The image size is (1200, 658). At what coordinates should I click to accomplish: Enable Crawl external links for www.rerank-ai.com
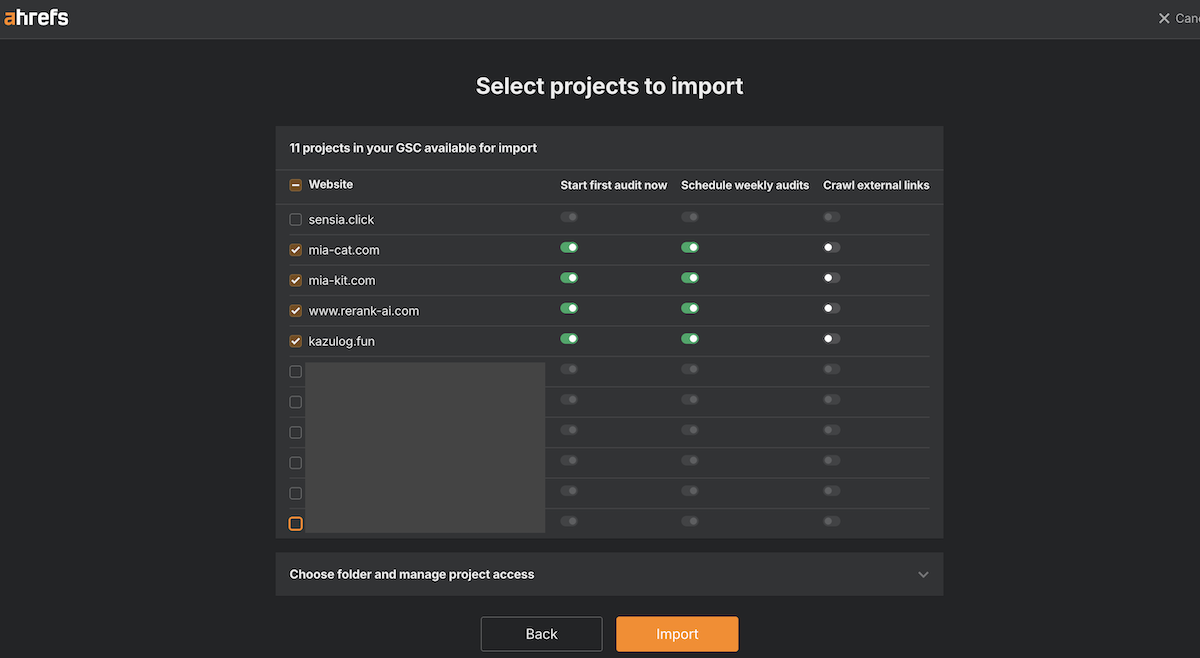click(831, 308)
